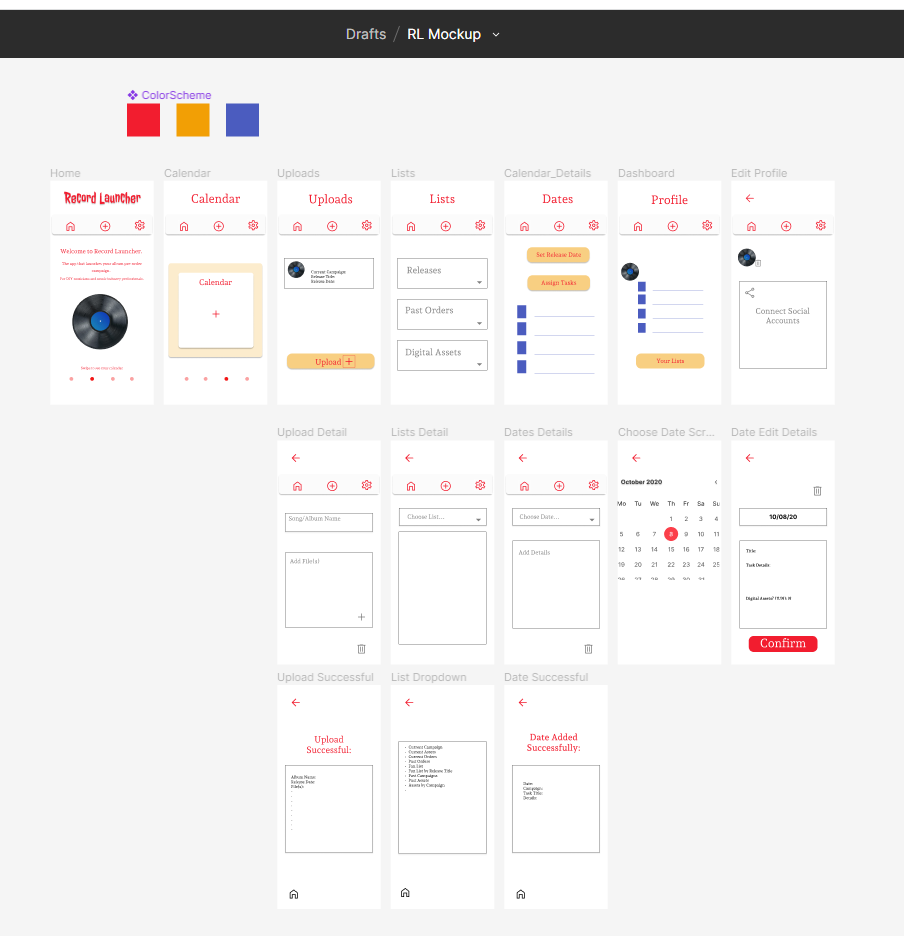Open the RL Mockup file menu chevron

pyautogui.click(x=496, y=35)
